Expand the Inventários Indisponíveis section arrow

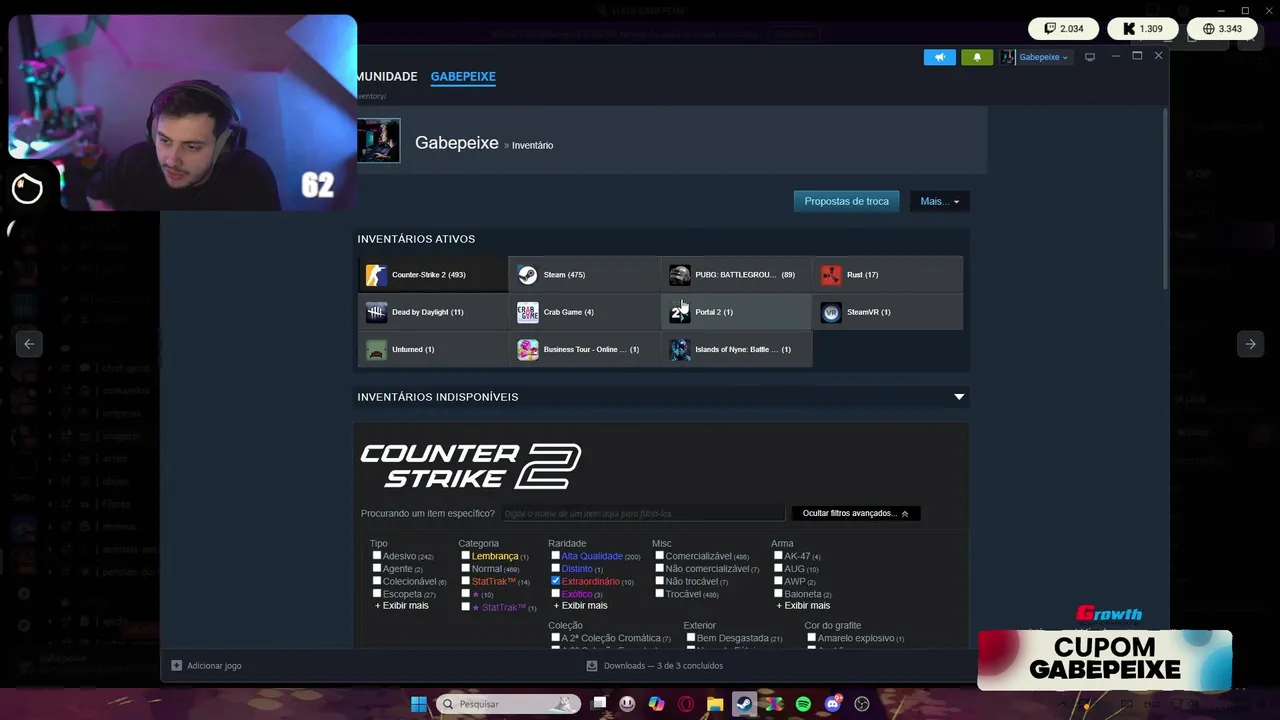click(x=959, y=397)
